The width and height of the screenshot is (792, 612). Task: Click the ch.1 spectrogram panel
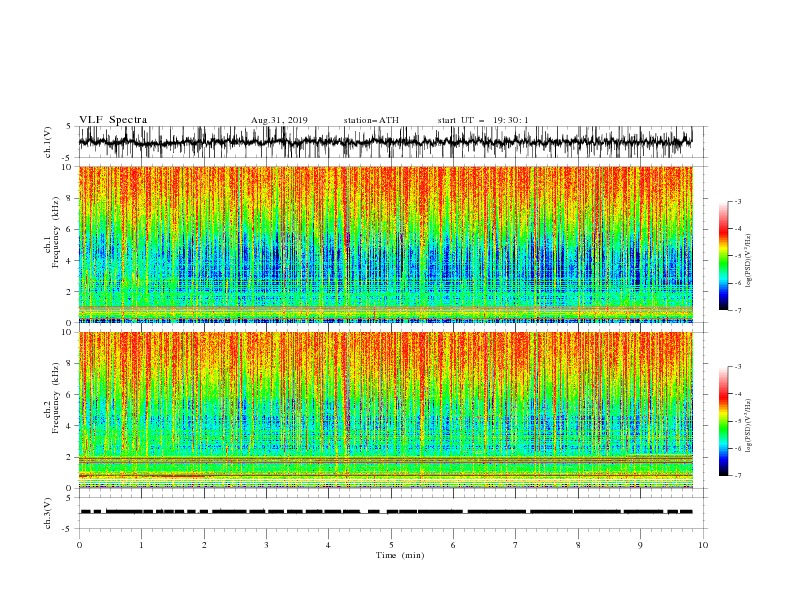tap(385, 244)
